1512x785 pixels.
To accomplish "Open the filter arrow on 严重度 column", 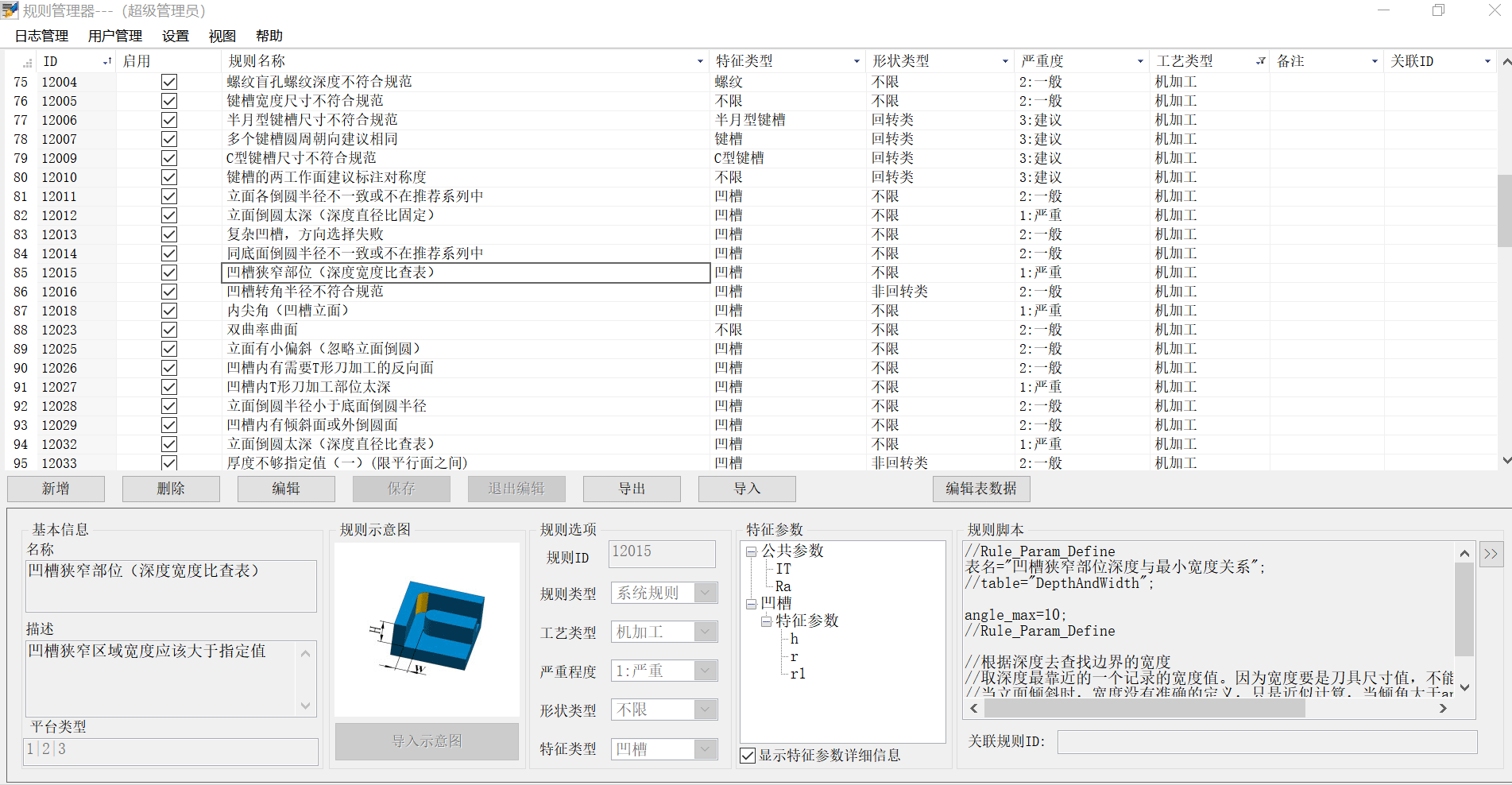I will pyautogui.click(x=1142, y=60).
